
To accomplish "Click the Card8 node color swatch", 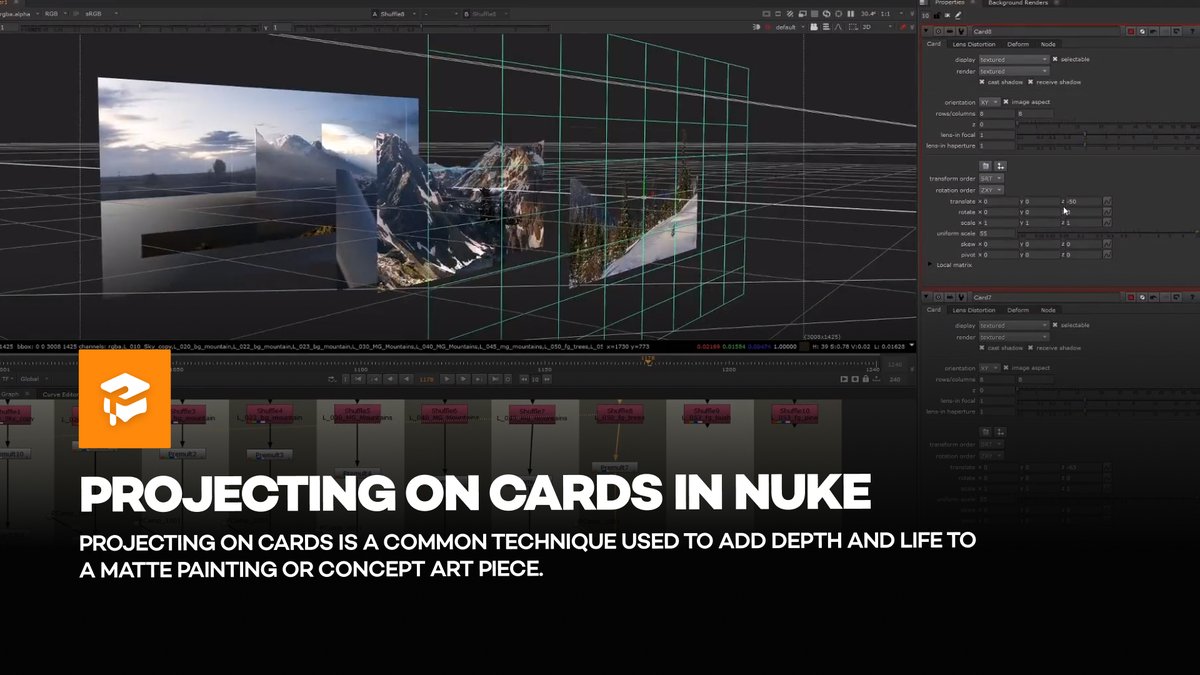I will point(1131,31).
